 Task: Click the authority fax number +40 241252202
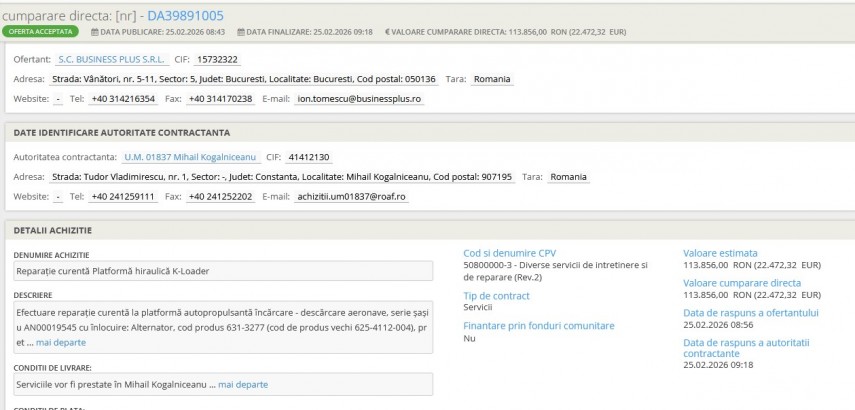pos(222,197)
